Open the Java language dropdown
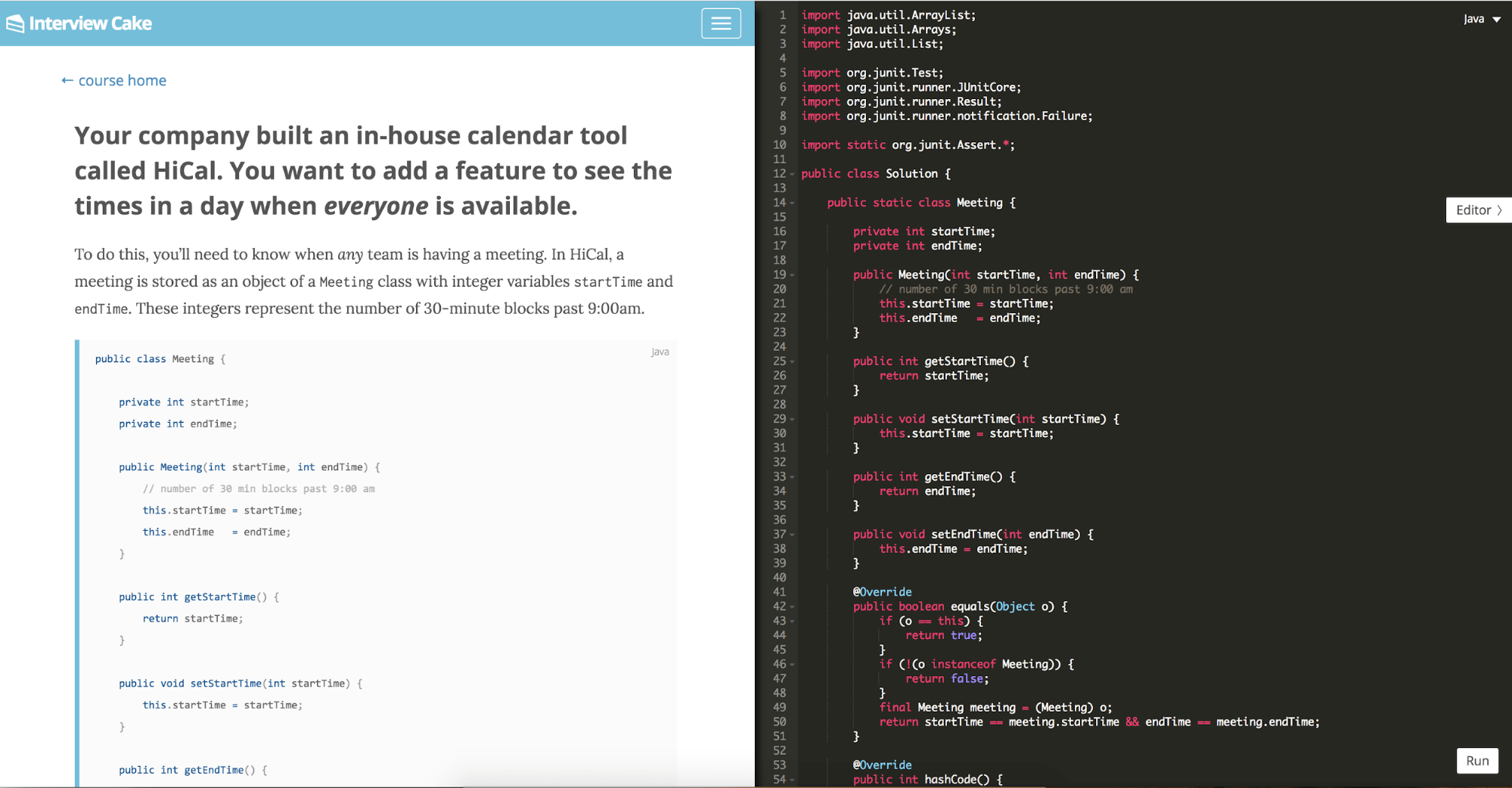Image resolution: width=1512 pixels, height=788 pixels. tap(1481, 19)
